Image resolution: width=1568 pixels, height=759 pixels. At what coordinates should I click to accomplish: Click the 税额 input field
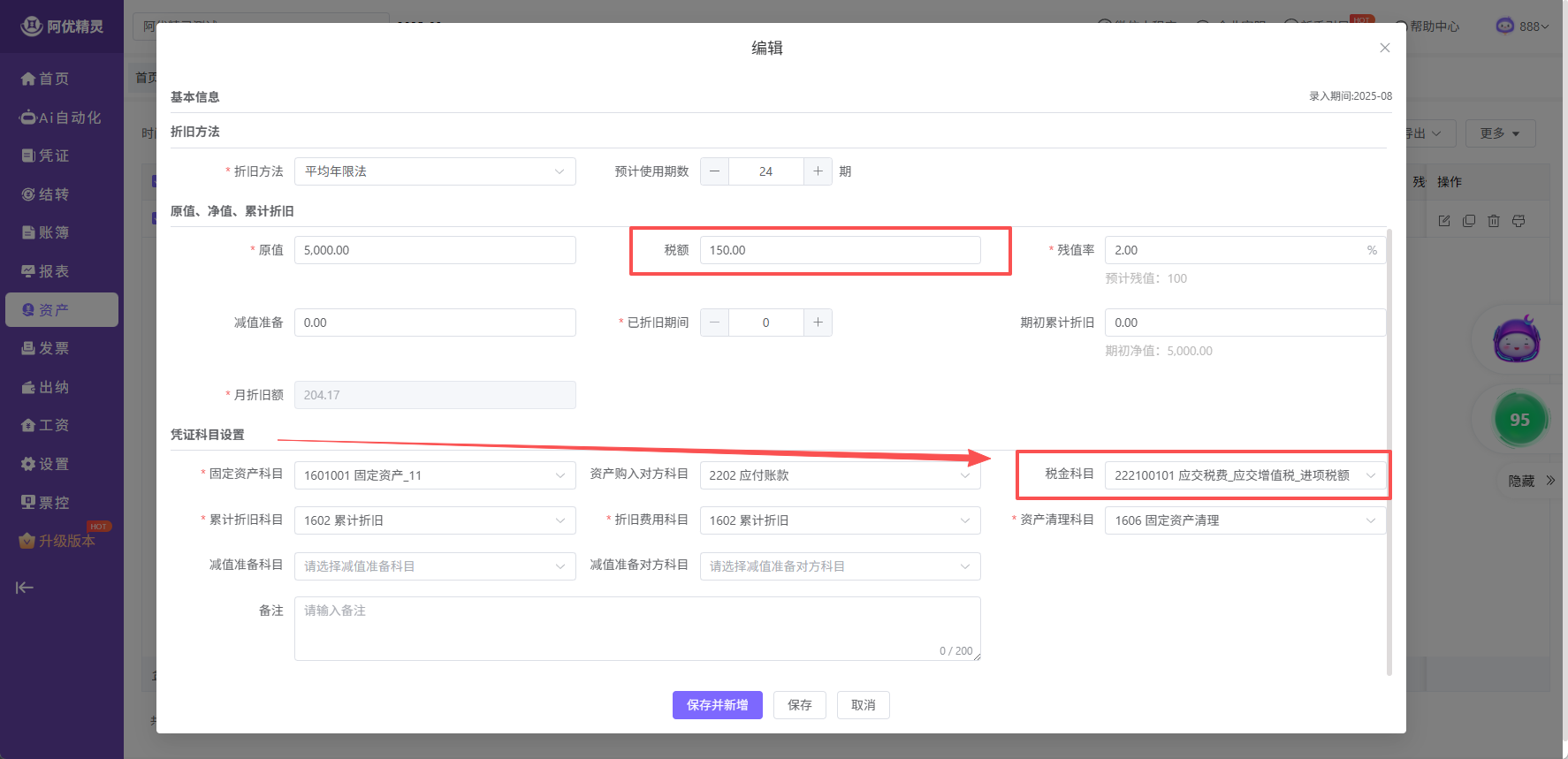pos(840,250)
